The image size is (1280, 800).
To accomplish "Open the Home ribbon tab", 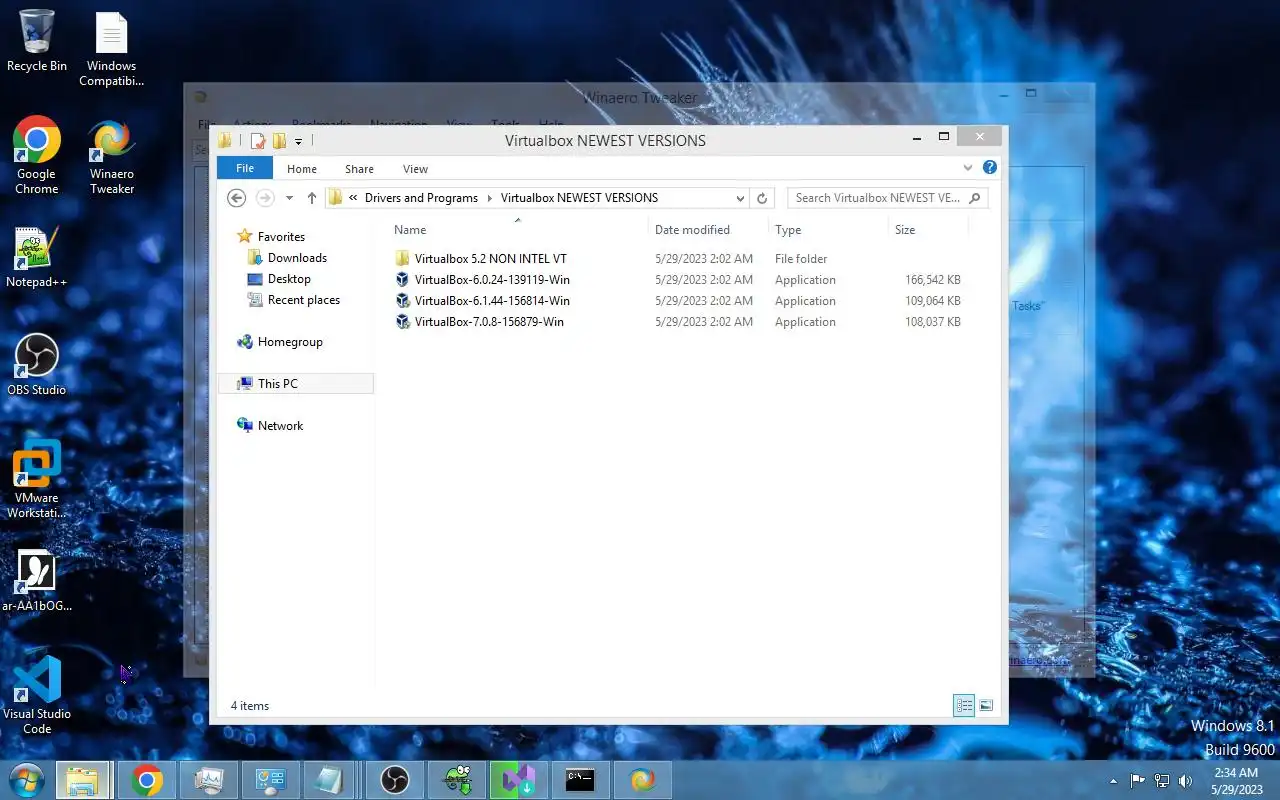I will 302,169.
